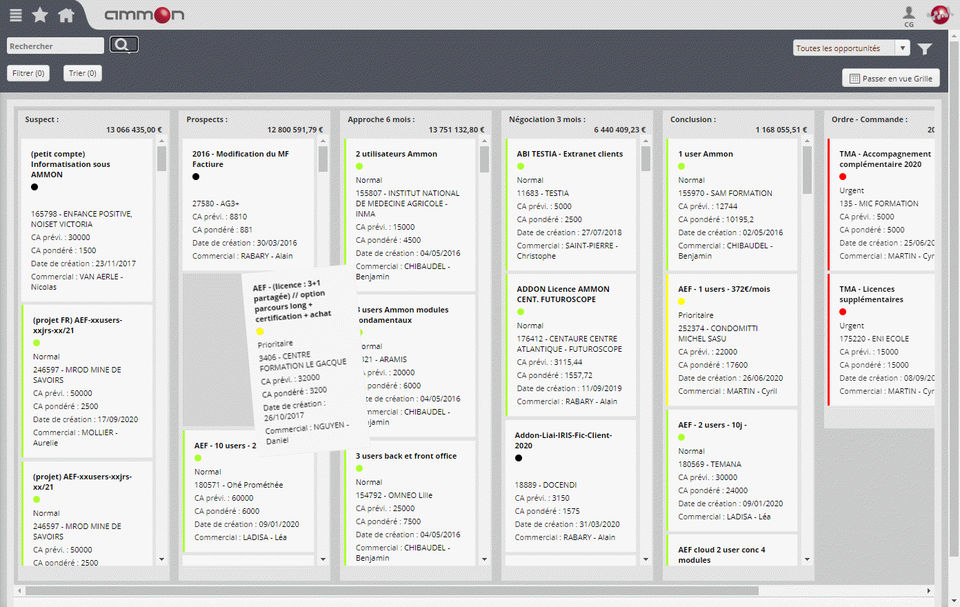The image size is (960, 607).
Task: Click green dot on 3 users back et front office
Action: click(x=359, y=468)
